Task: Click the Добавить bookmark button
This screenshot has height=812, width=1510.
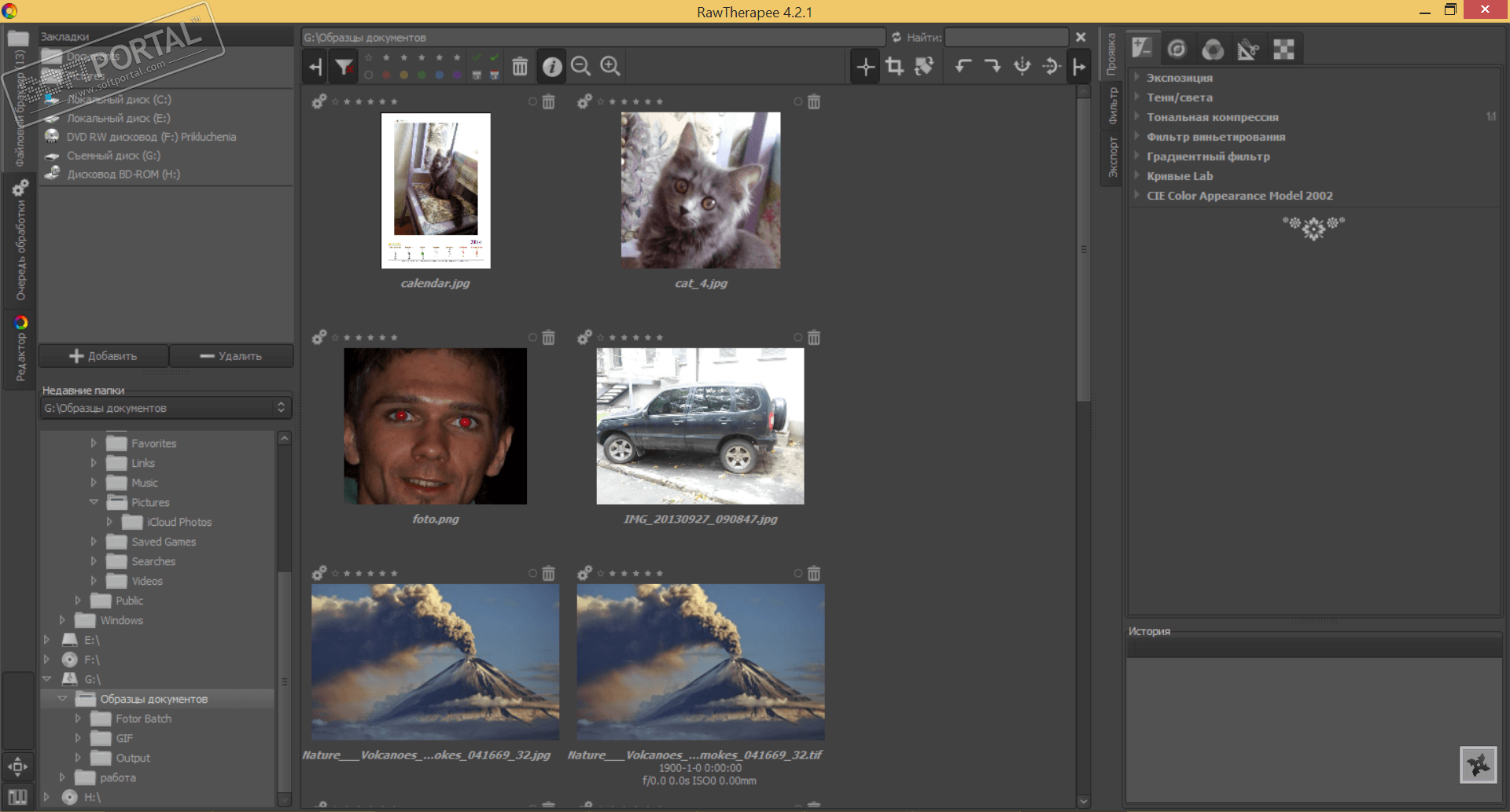Action: [103, 356]
